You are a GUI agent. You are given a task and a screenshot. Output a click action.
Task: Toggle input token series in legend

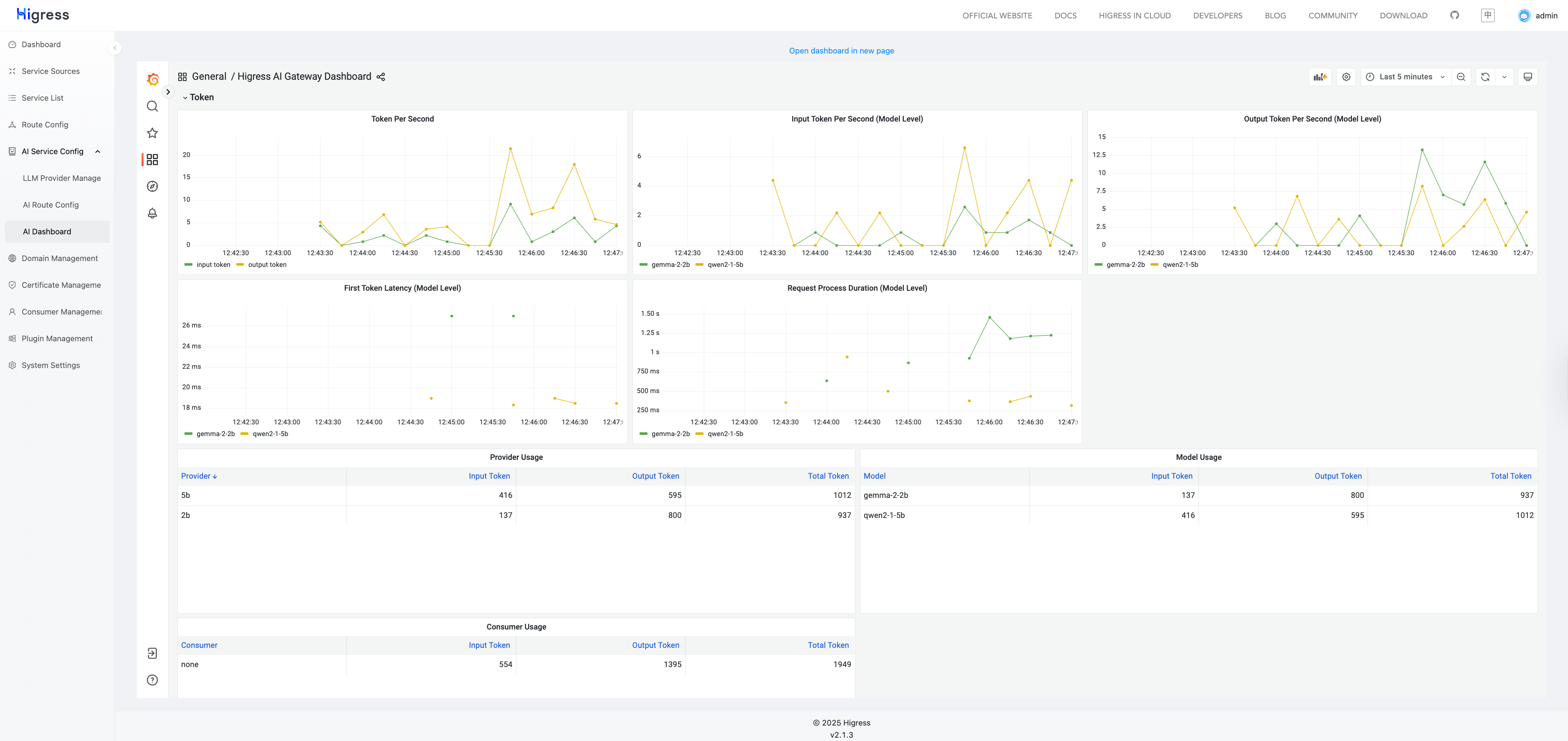coord(213,265)
